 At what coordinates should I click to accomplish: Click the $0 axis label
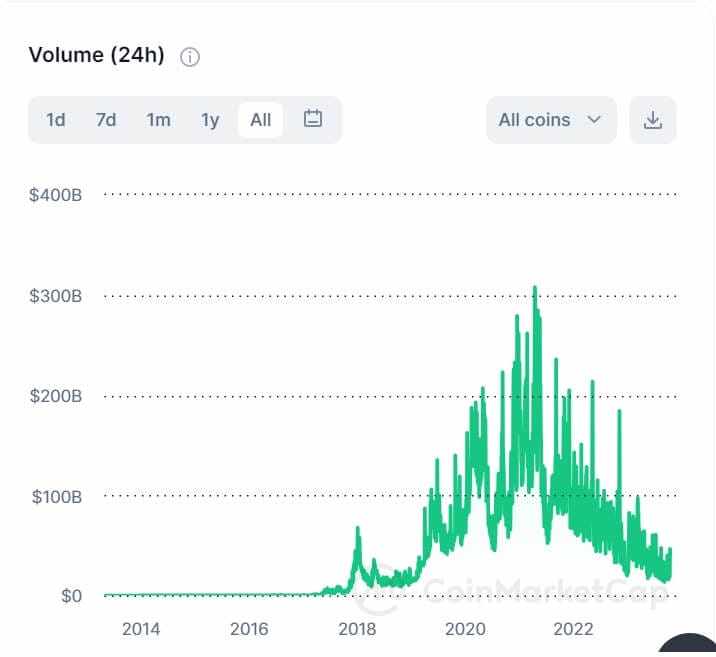tap(72, 596)
